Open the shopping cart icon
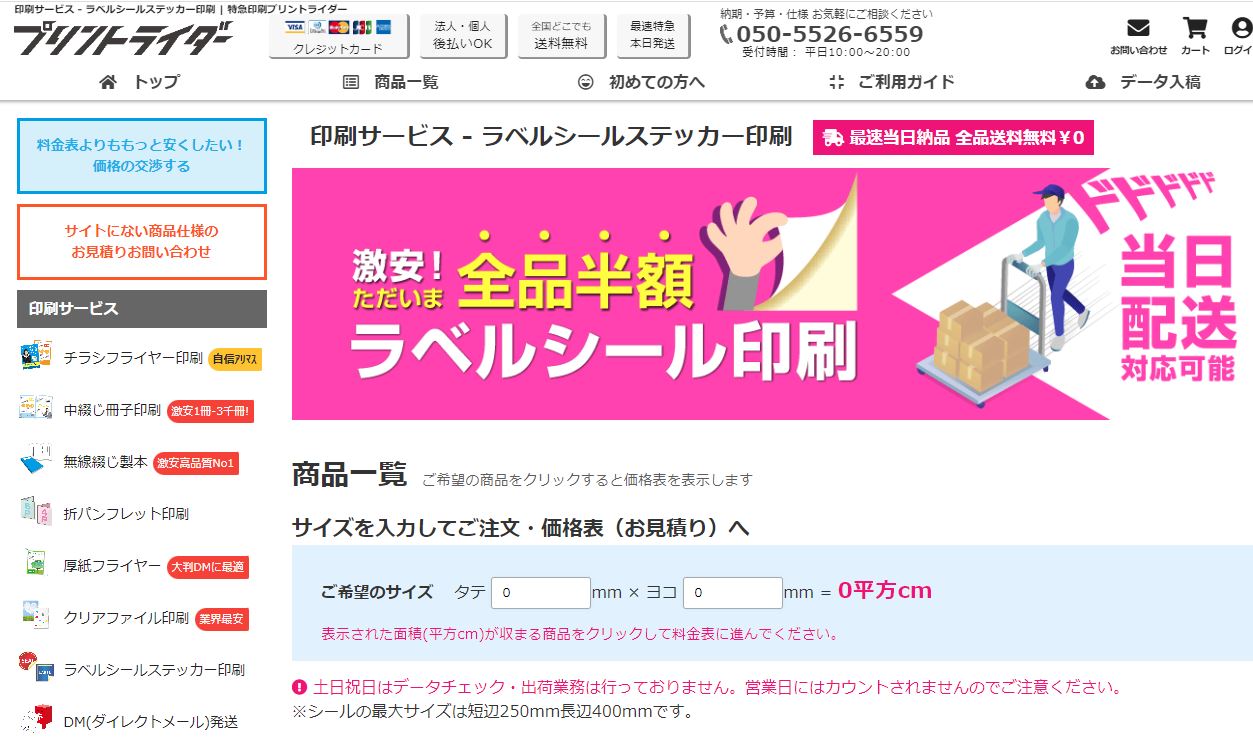The image size is (1253, 739). pos(1194,28)
